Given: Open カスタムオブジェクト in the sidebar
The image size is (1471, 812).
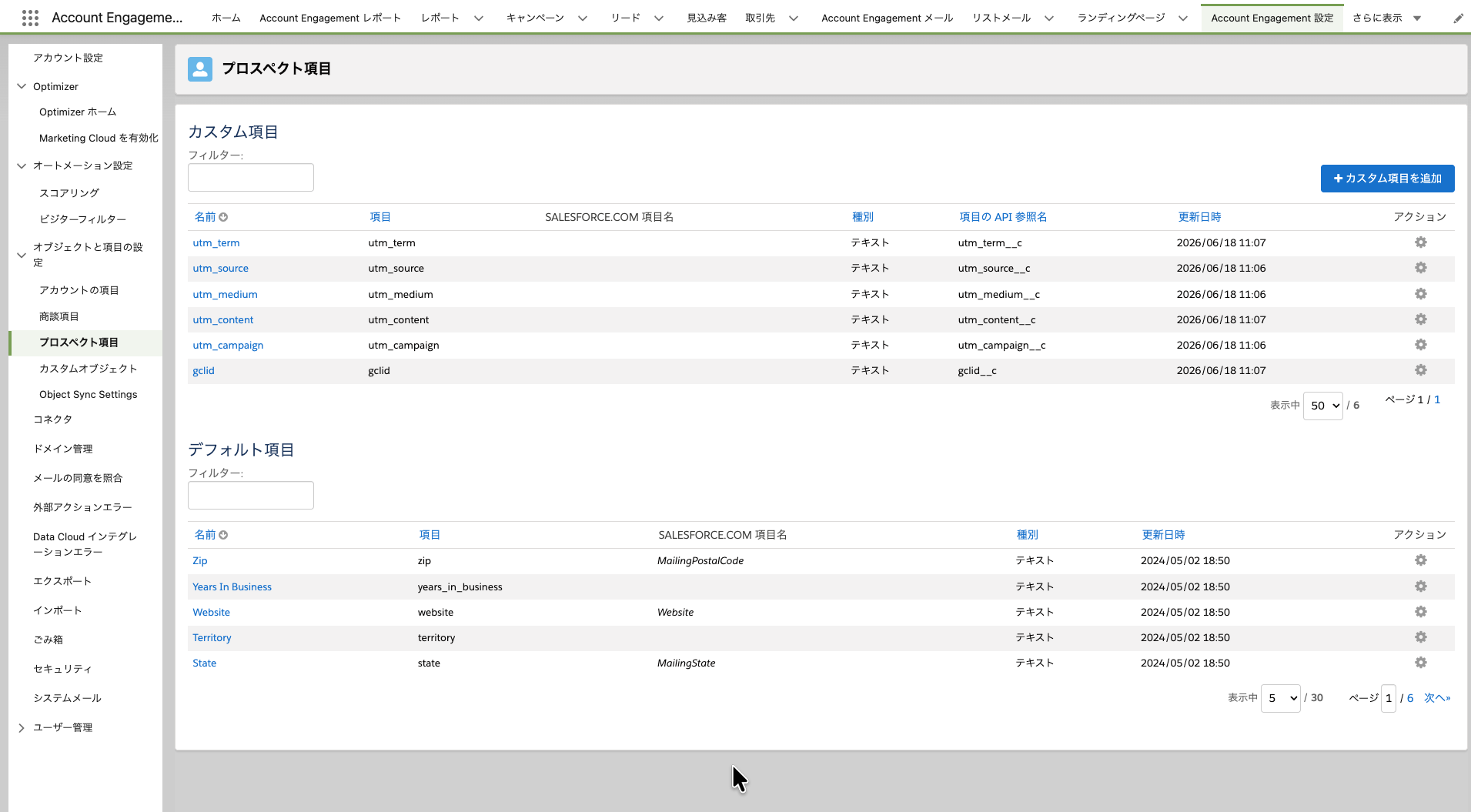Looking at the screenshot, I should click(89, 369).
